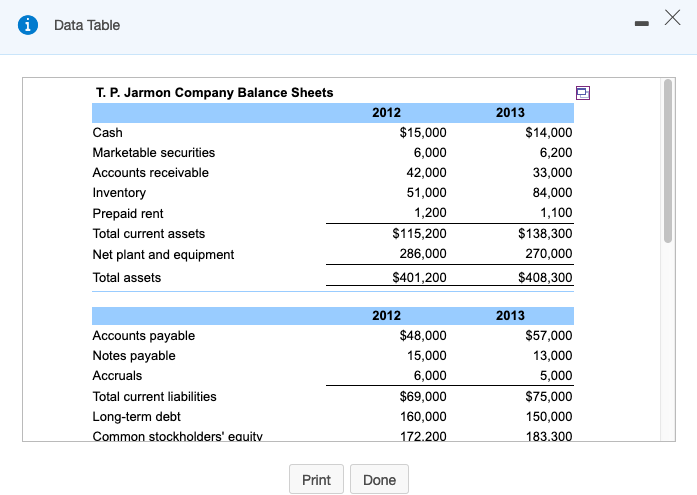Click the $115,200 total current assets value
Viewport: 697px width, 495px height.
[x=419, y=233]
